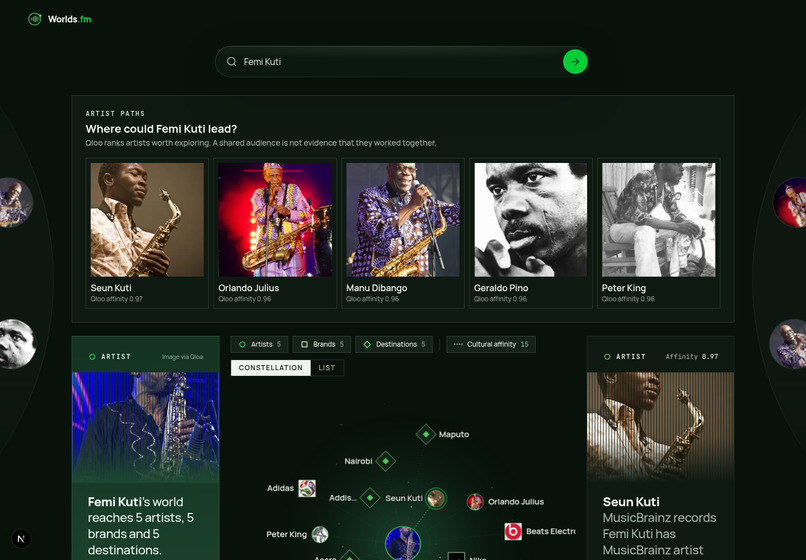Open the Manu Dibango artist path card

coord(402,233)
